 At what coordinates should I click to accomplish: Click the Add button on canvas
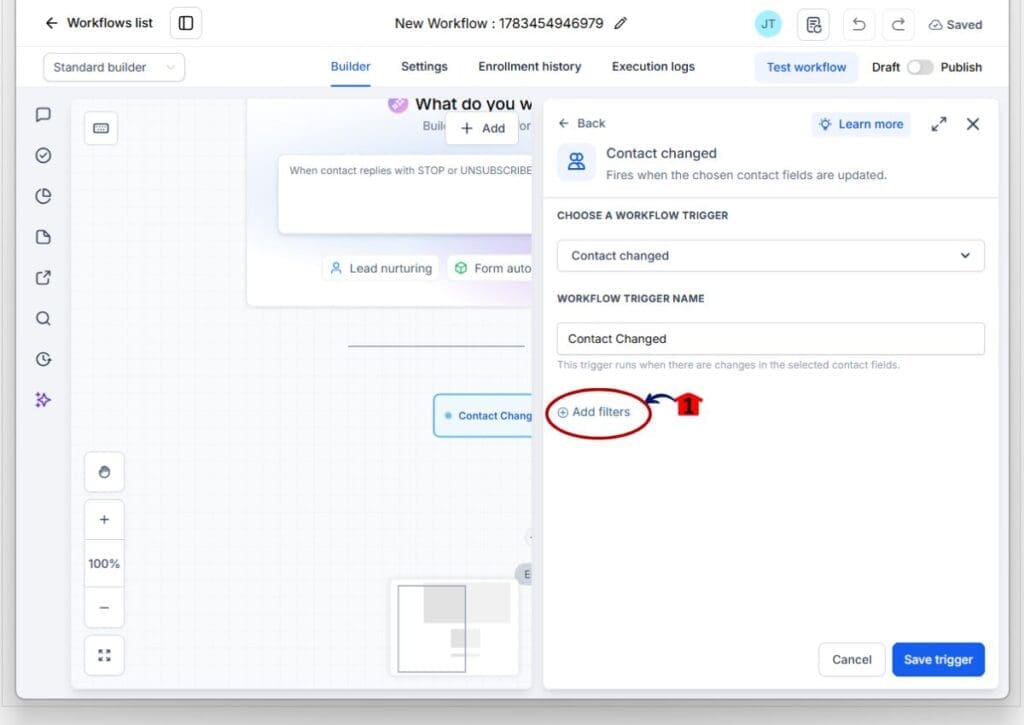pyautogui.click(x=483, y=129)
